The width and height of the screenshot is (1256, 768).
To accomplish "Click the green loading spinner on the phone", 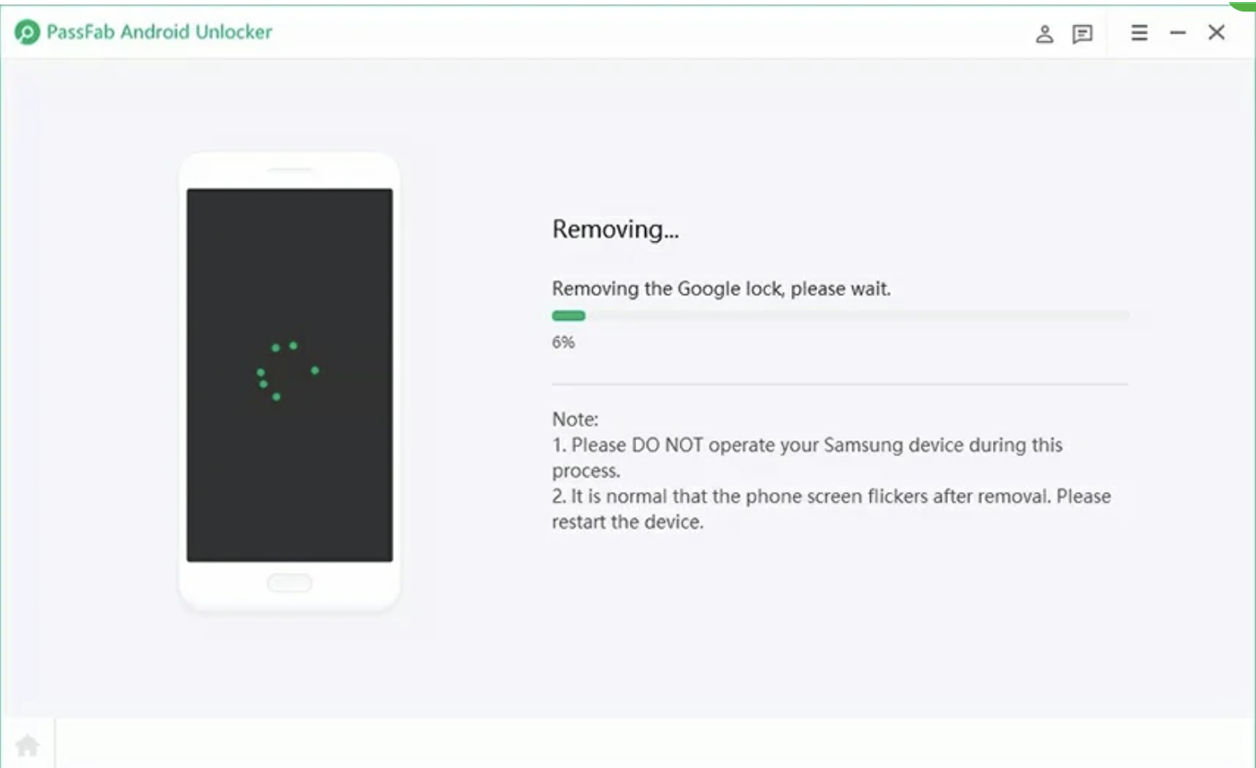I will (x=287, y=371).
